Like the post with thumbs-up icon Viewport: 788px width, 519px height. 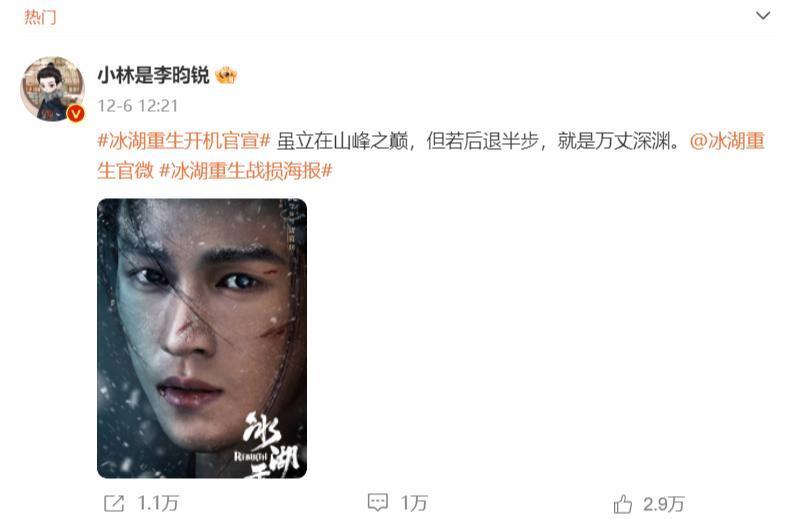623,503
